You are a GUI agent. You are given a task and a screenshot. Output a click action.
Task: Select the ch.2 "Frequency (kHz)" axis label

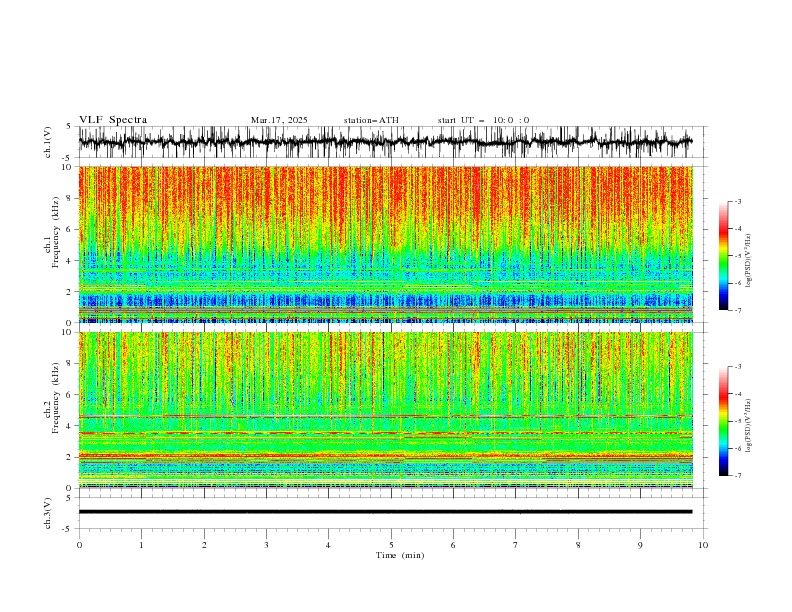(x=56, y=397)
